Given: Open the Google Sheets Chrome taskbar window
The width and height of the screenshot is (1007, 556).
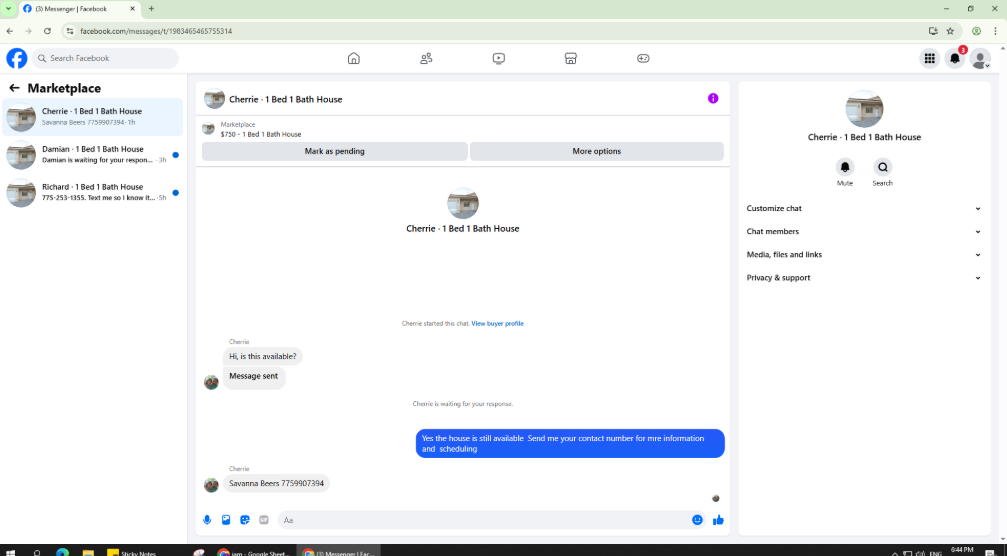Looking at the screenshot, I should [x=253, y=552].
